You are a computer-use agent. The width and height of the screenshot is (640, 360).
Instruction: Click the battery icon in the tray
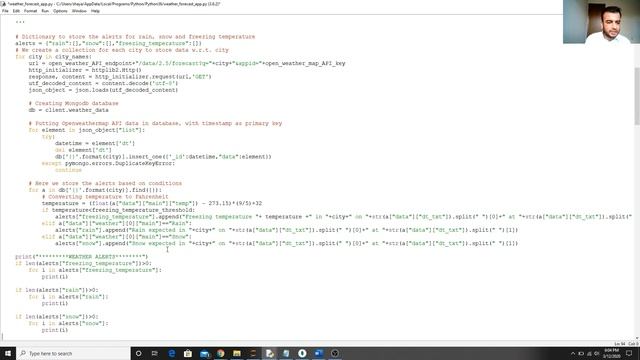[581, 353]
